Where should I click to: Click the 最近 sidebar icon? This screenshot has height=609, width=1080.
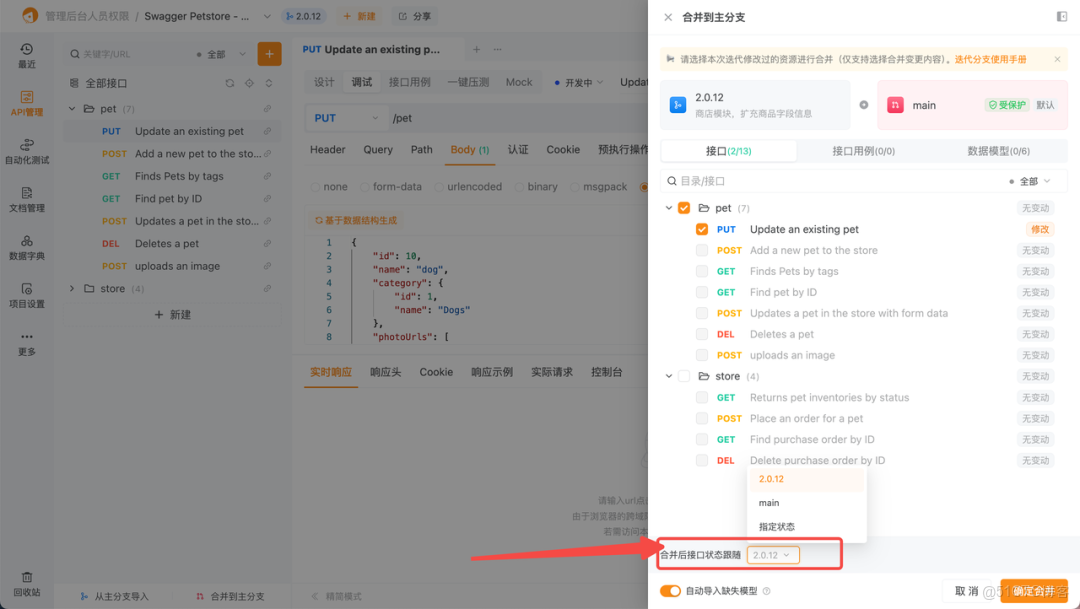click(27, 54)
